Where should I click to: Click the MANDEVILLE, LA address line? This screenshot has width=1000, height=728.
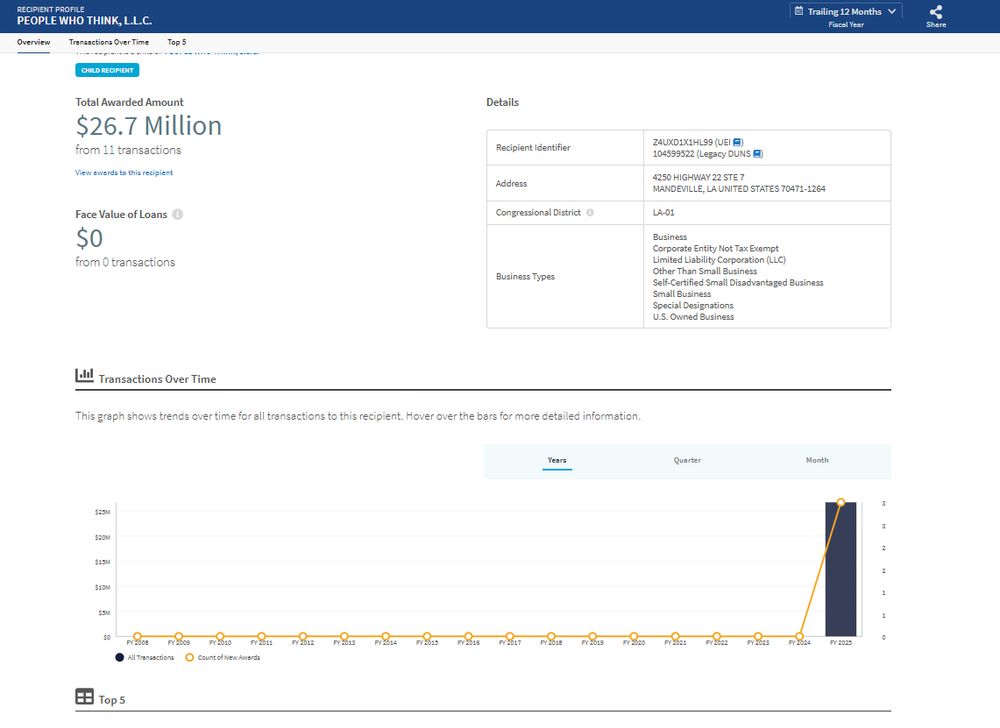tap(739, 189)
